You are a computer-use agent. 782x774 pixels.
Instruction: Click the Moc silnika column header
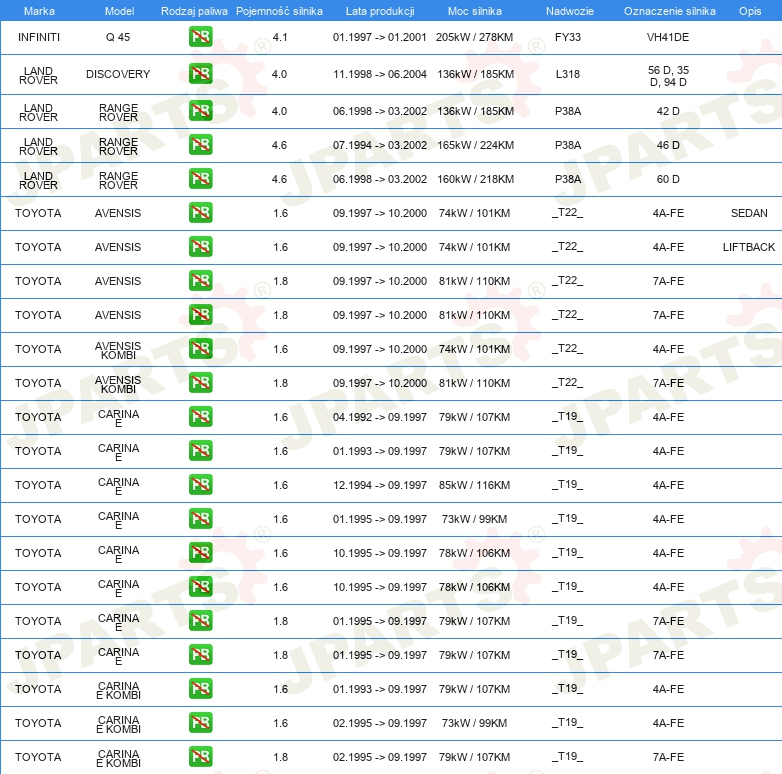coord(475,11)
